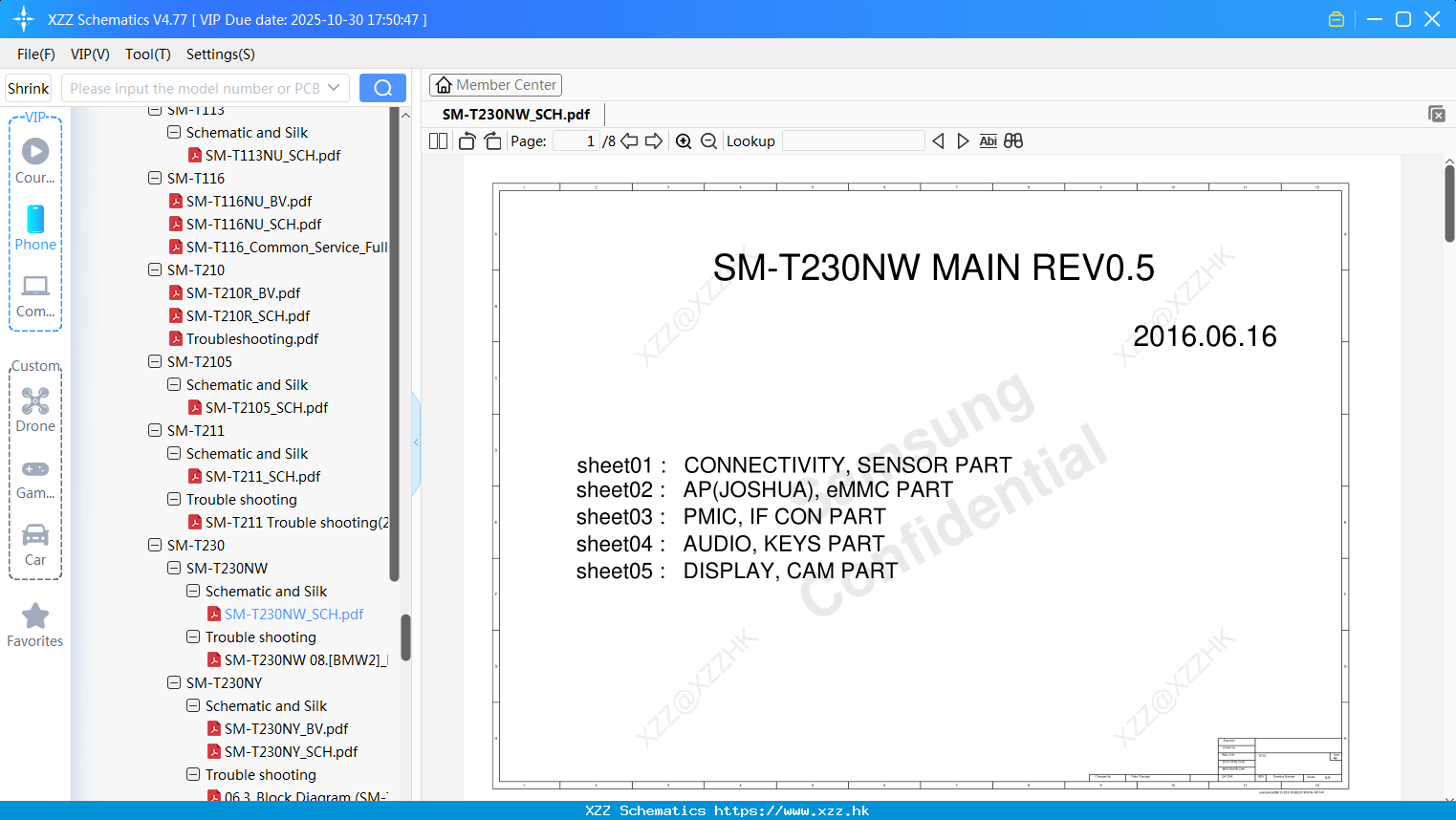Open SM-T230NW 08.[BMW2] troubleshooting file
The image size is (1456, 820).
[x=297, y=659]
